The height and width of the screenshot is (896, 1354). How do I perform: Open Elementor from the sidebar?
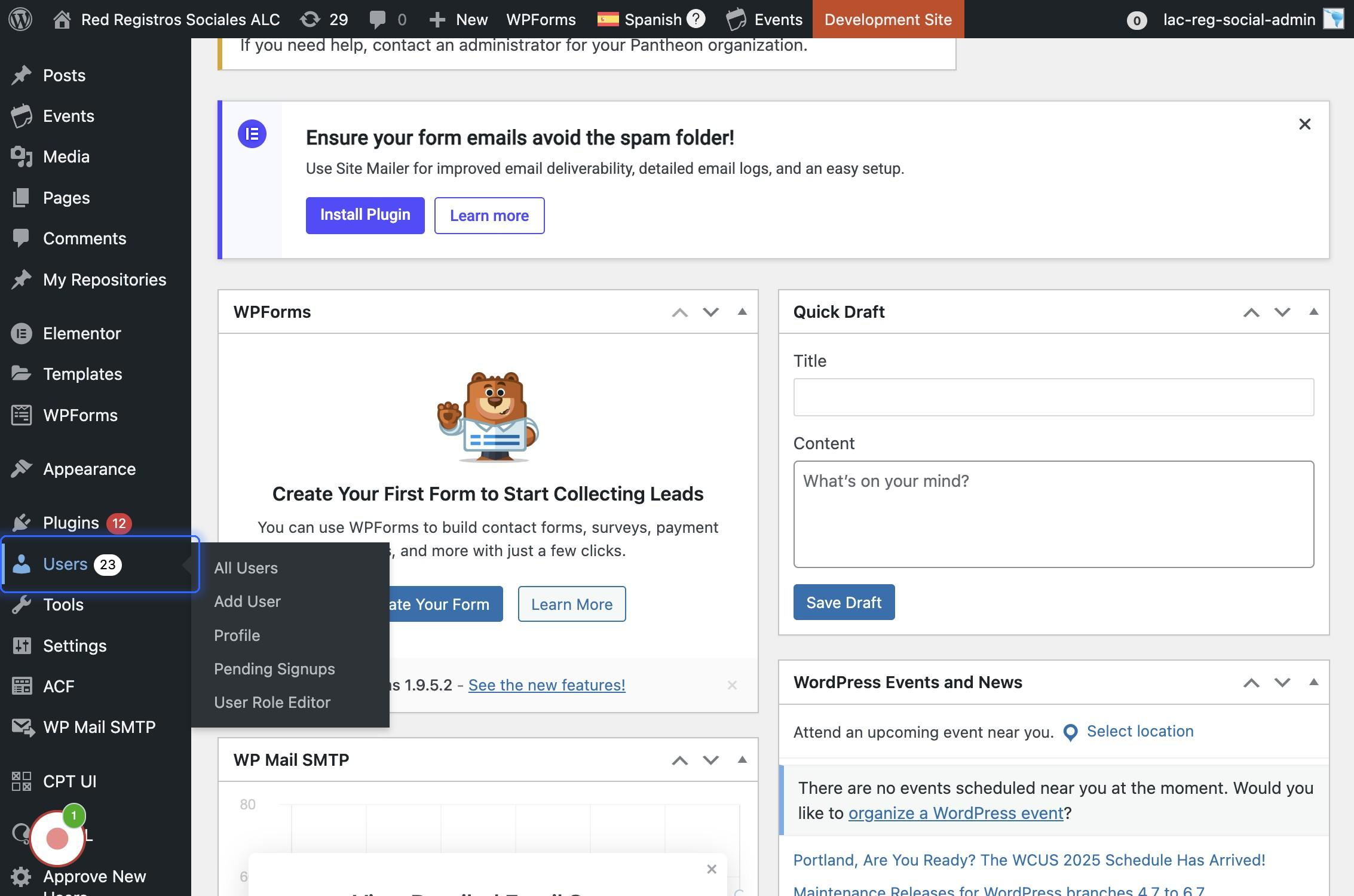pyautogui.click(x=82, y=333)
